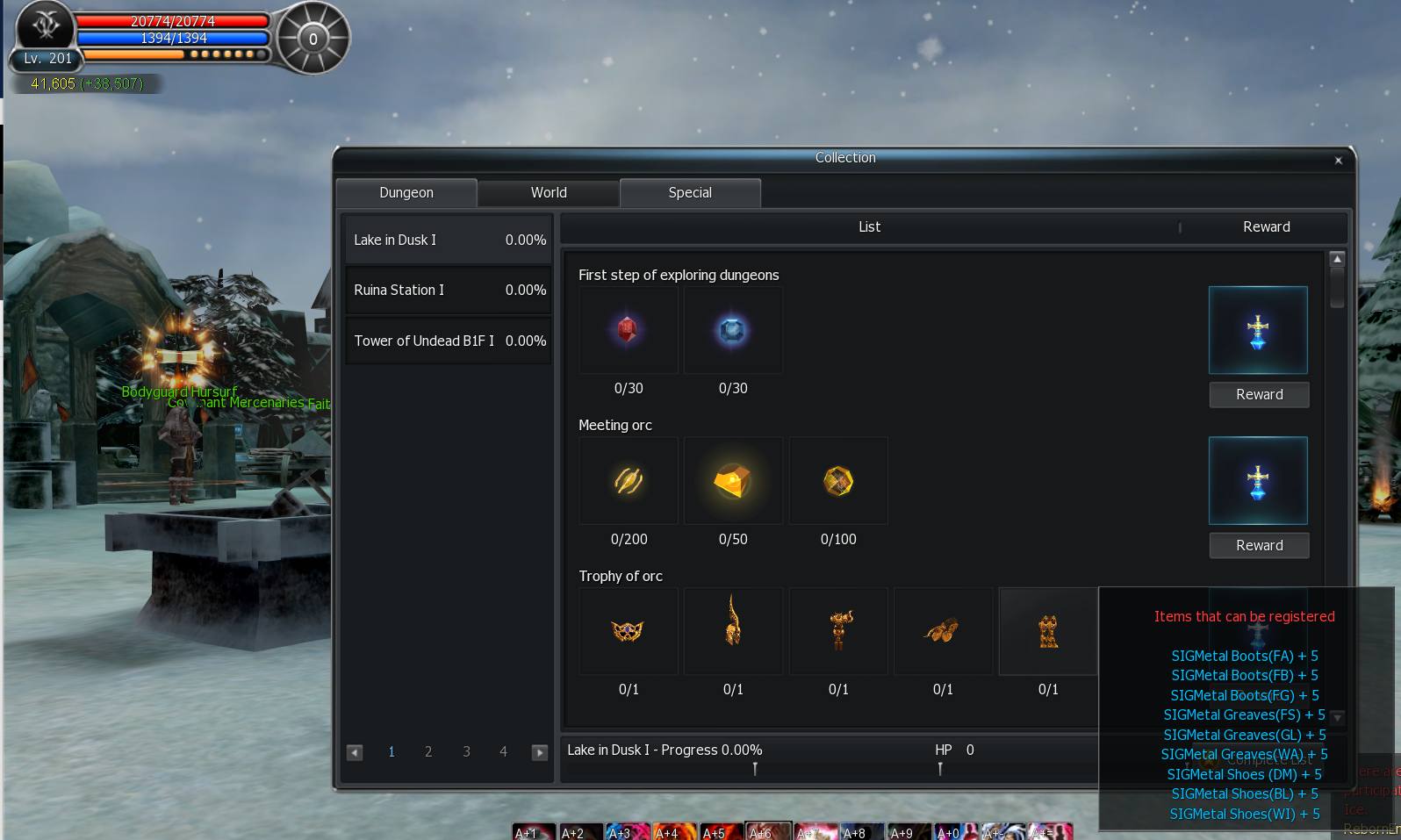Open collection list page 4
The width and height of the screenshot is (1401, 840).
(503, 751)
